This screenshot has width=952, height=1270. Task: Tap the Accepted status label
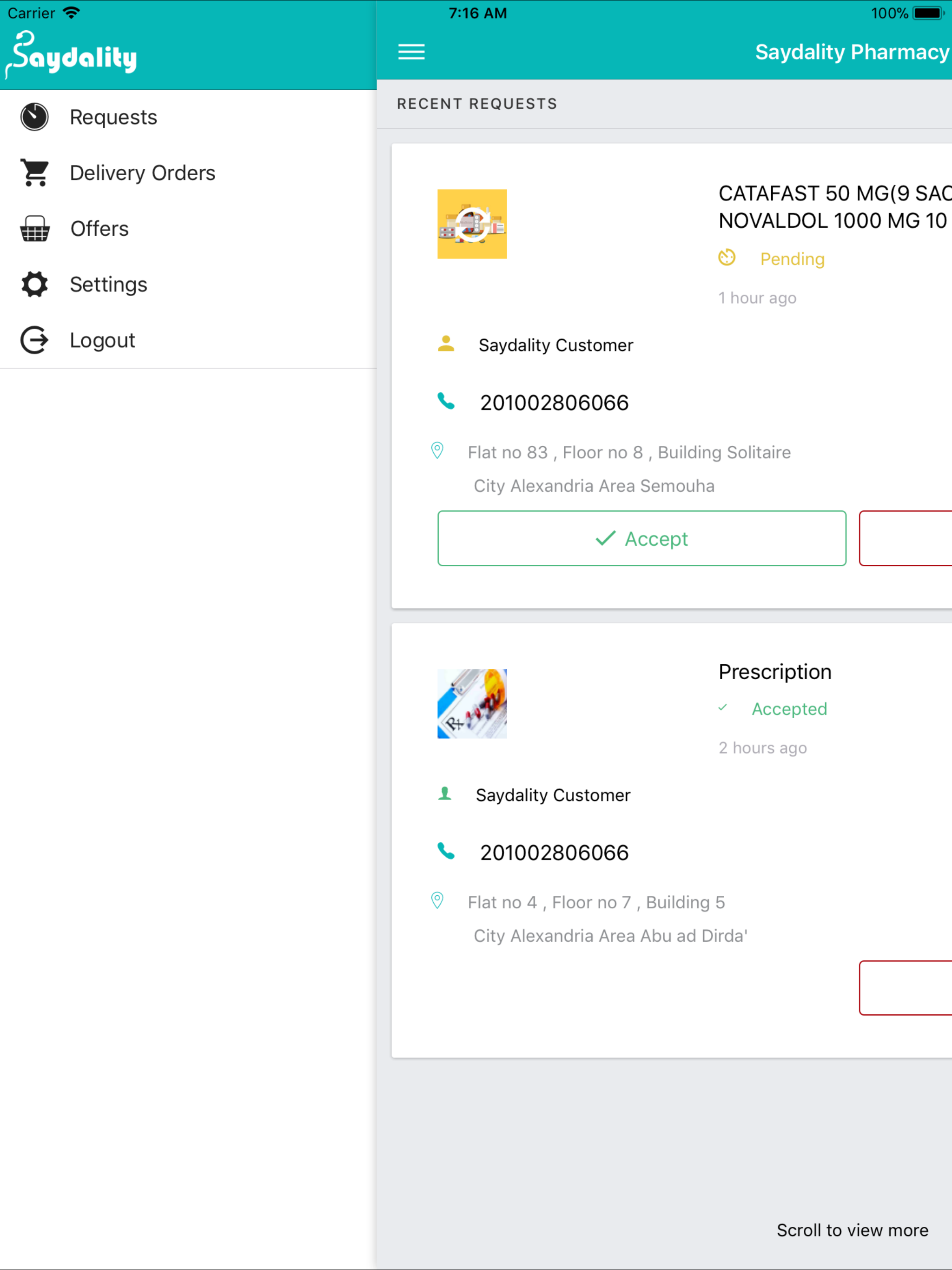(x=789, y=709)
